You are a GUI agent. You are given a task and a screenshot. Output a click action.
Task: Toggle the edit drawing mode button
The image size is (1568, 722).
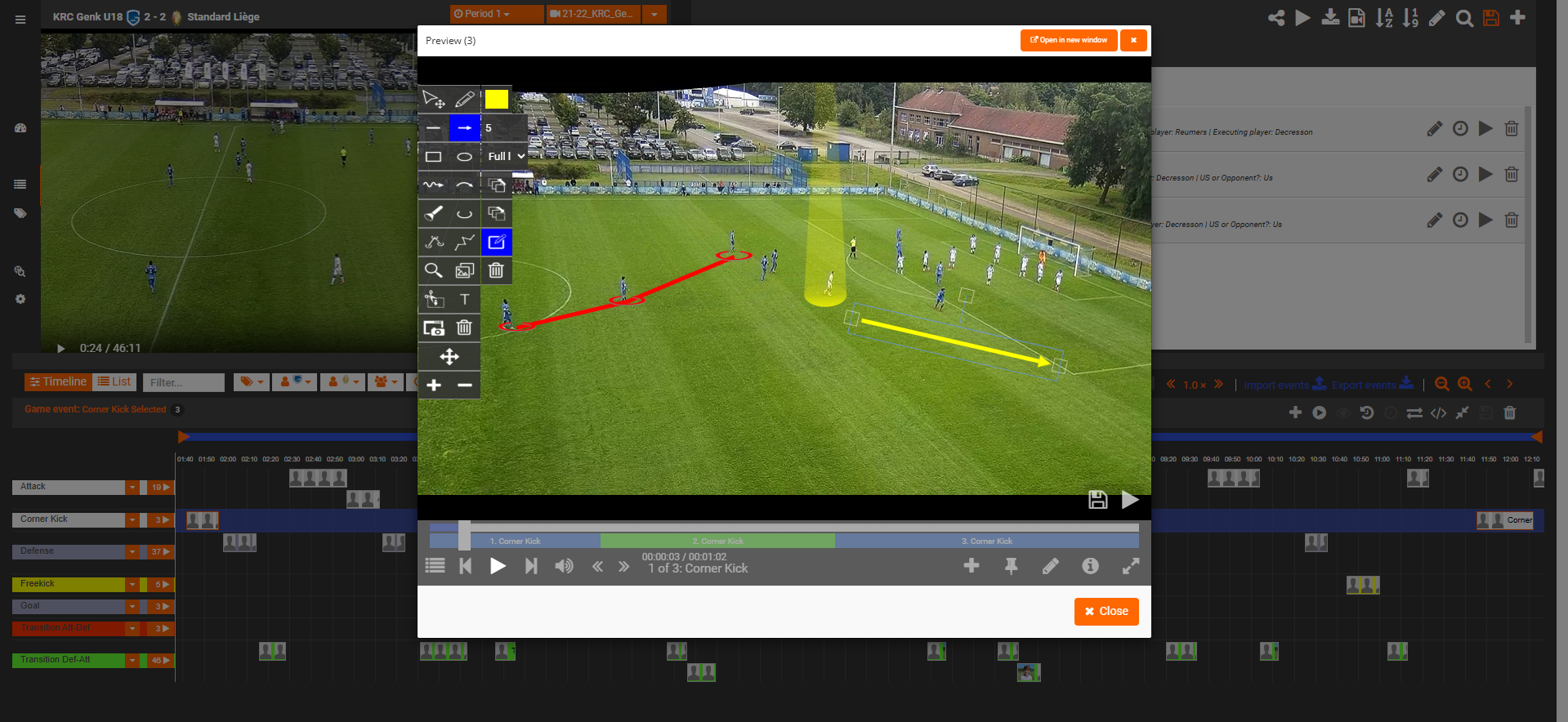click(x=496, y=242)
